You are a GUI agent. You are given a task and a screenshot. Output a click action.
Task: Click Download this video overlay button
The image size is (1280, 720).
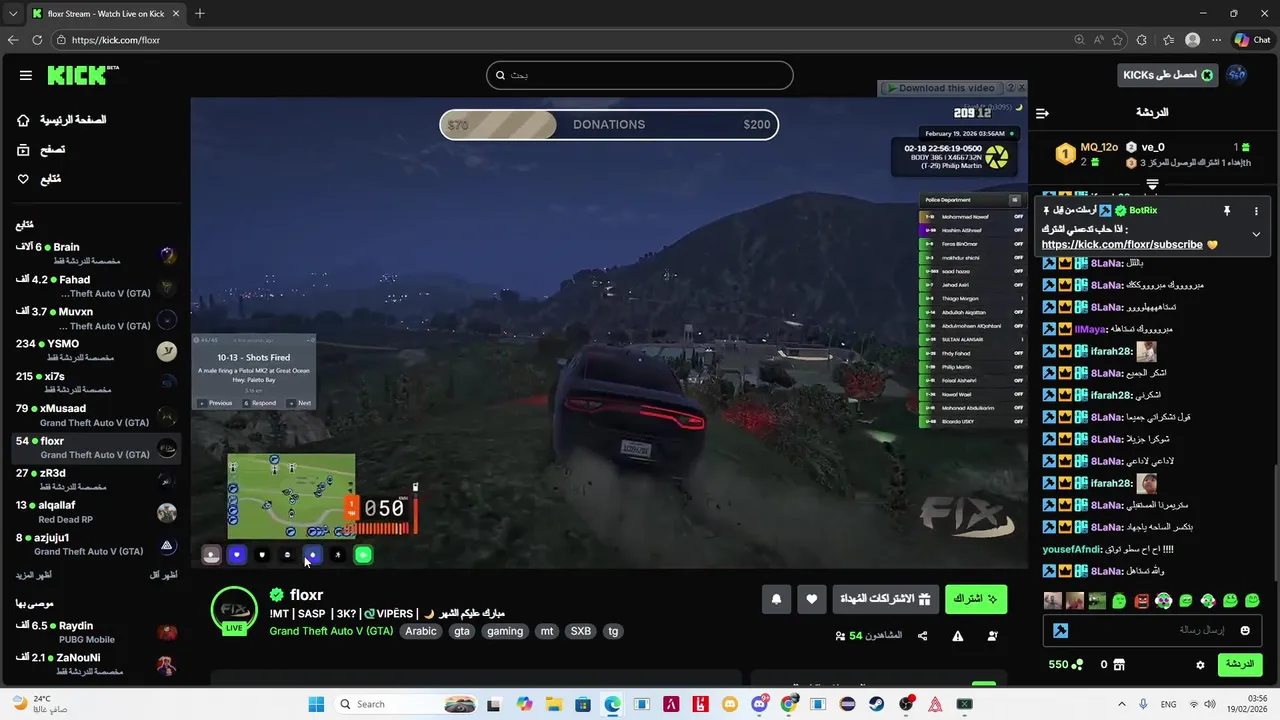tap(940, 88)
